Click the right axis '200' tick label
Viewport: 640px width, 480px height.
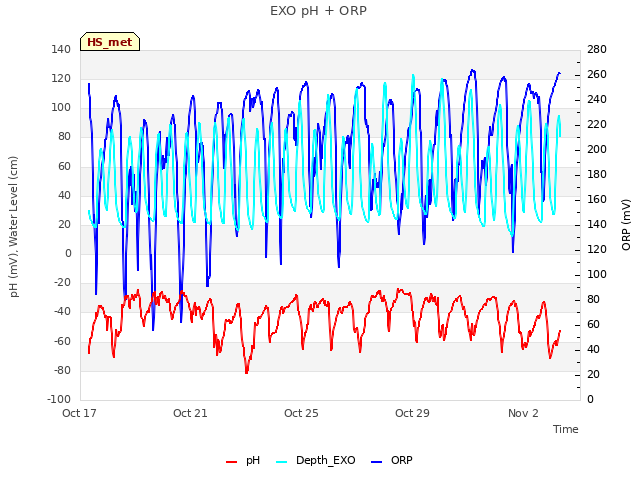pyautogui.click(x=597, y=149)
